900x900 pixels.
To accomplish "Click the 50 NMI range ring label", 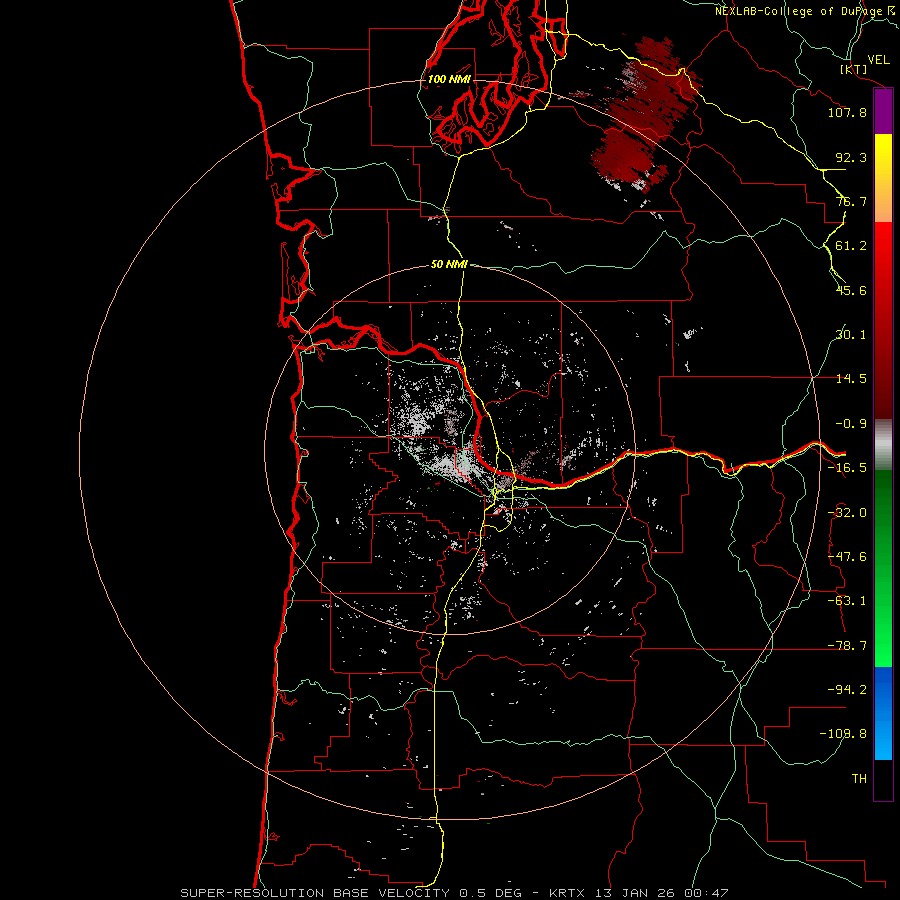I will click(x=449, y=265).
